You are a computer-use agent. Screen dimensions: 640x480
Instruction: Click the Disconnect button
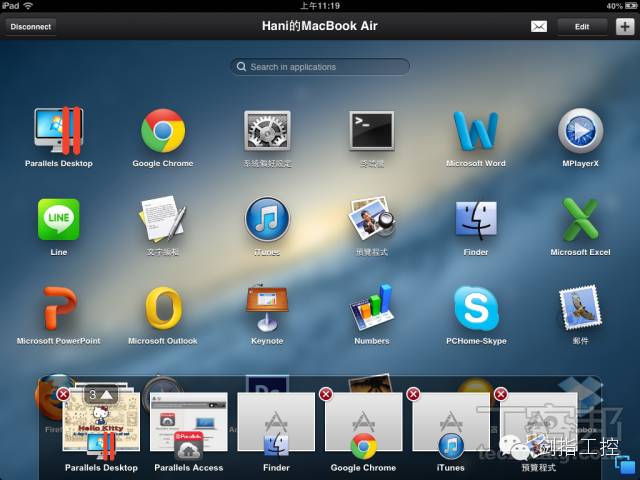[31, 27]
